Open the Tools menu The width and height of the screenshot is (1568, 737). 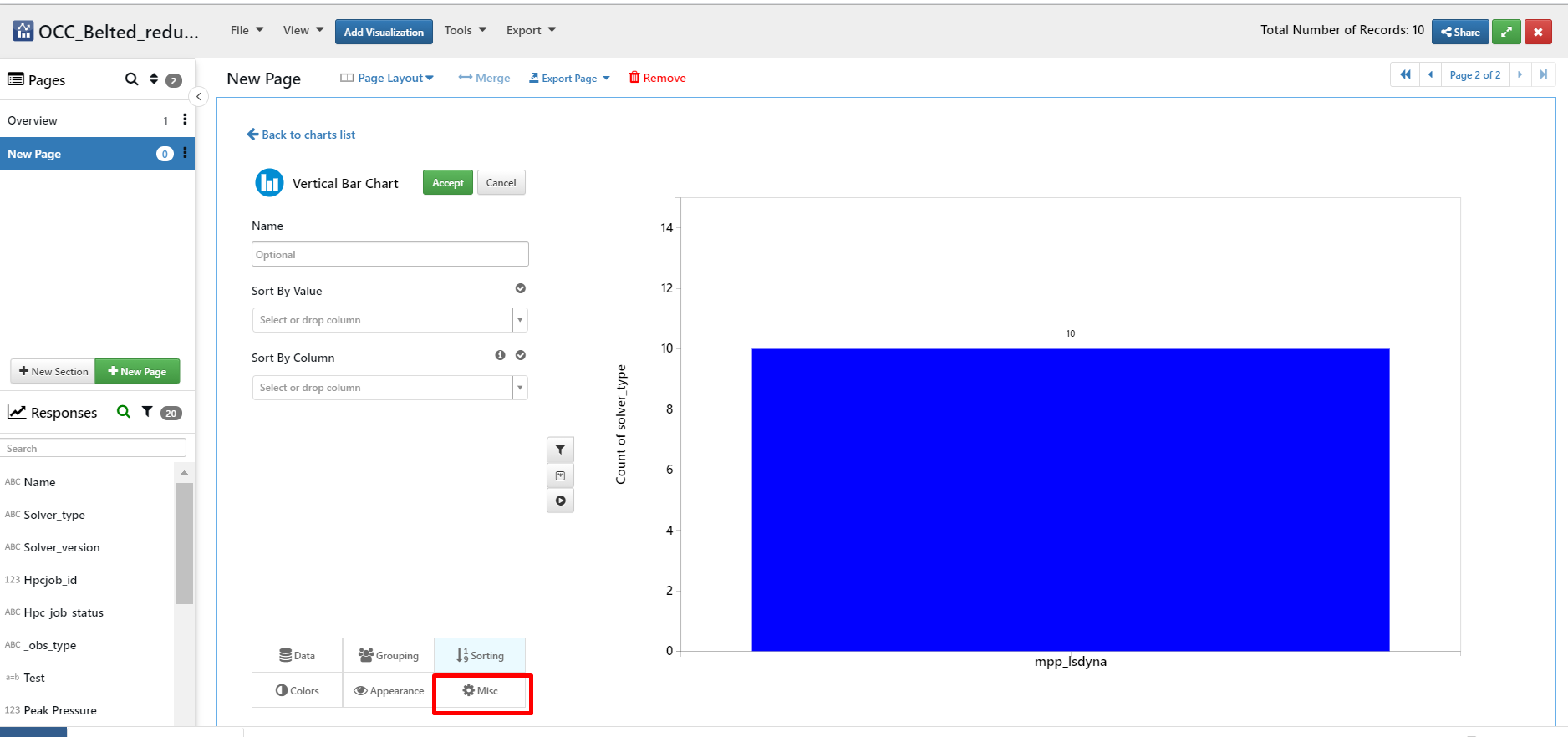point(466,30)
